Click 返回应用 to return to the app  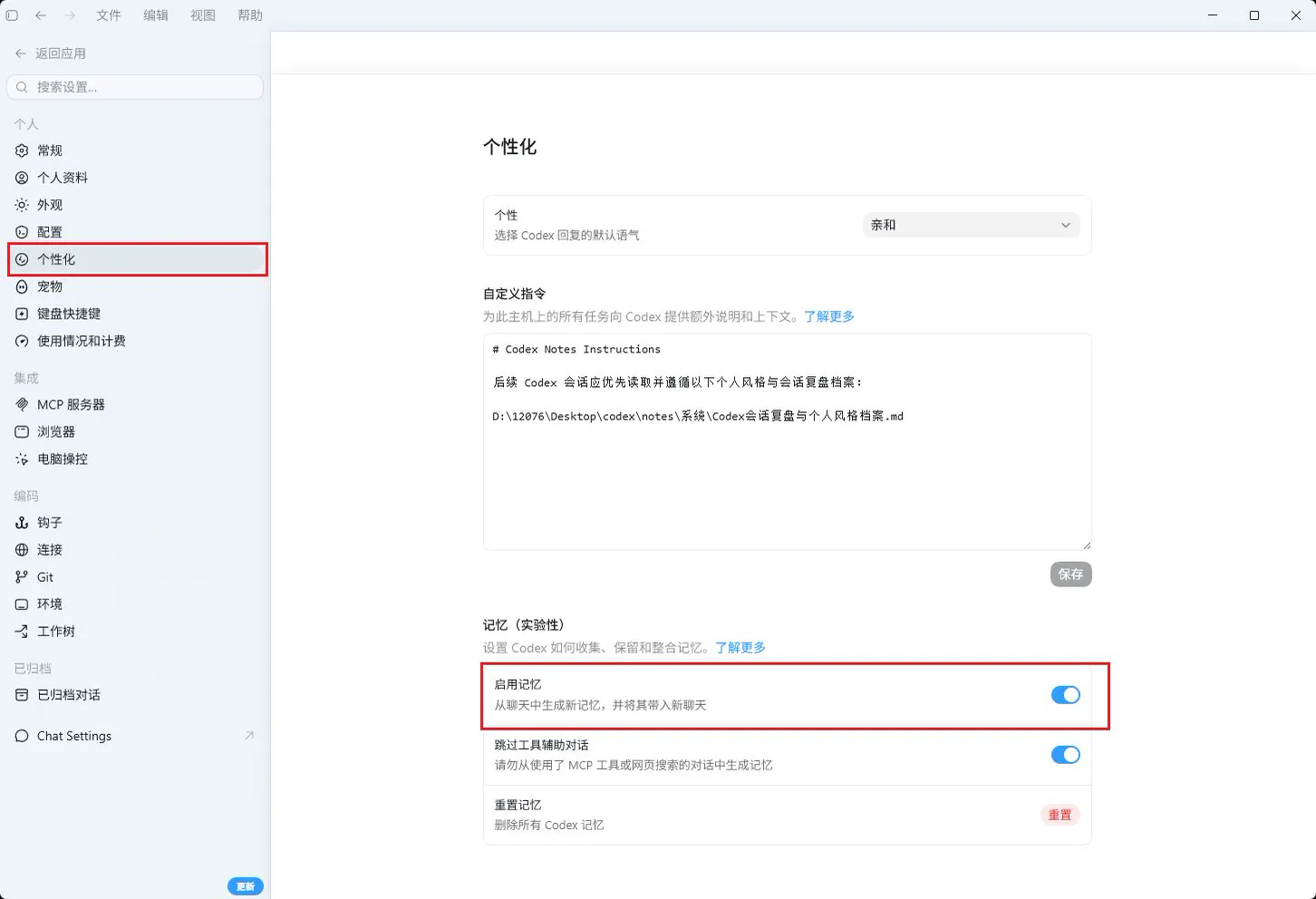[51, 53]
